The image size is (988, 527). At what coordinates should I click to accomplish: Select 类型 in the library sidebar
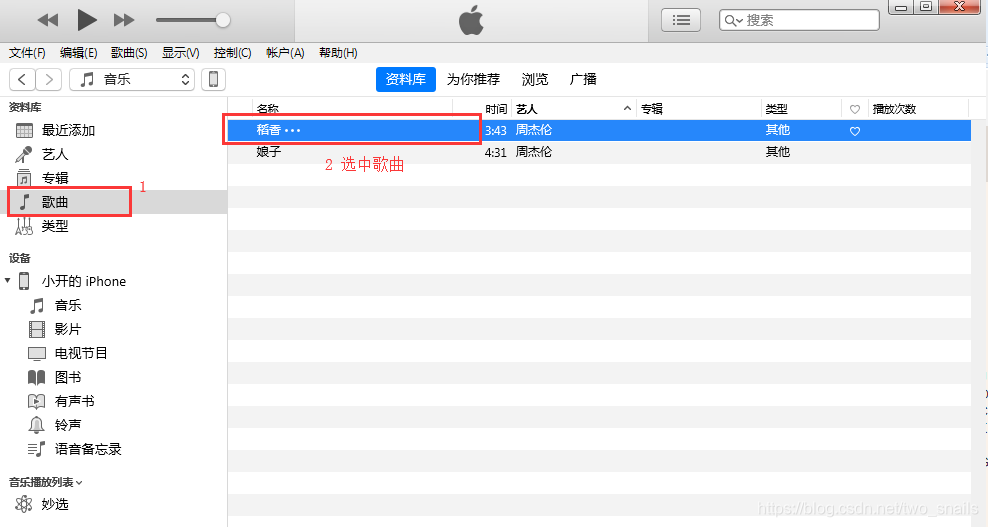(x=113, y=226)
